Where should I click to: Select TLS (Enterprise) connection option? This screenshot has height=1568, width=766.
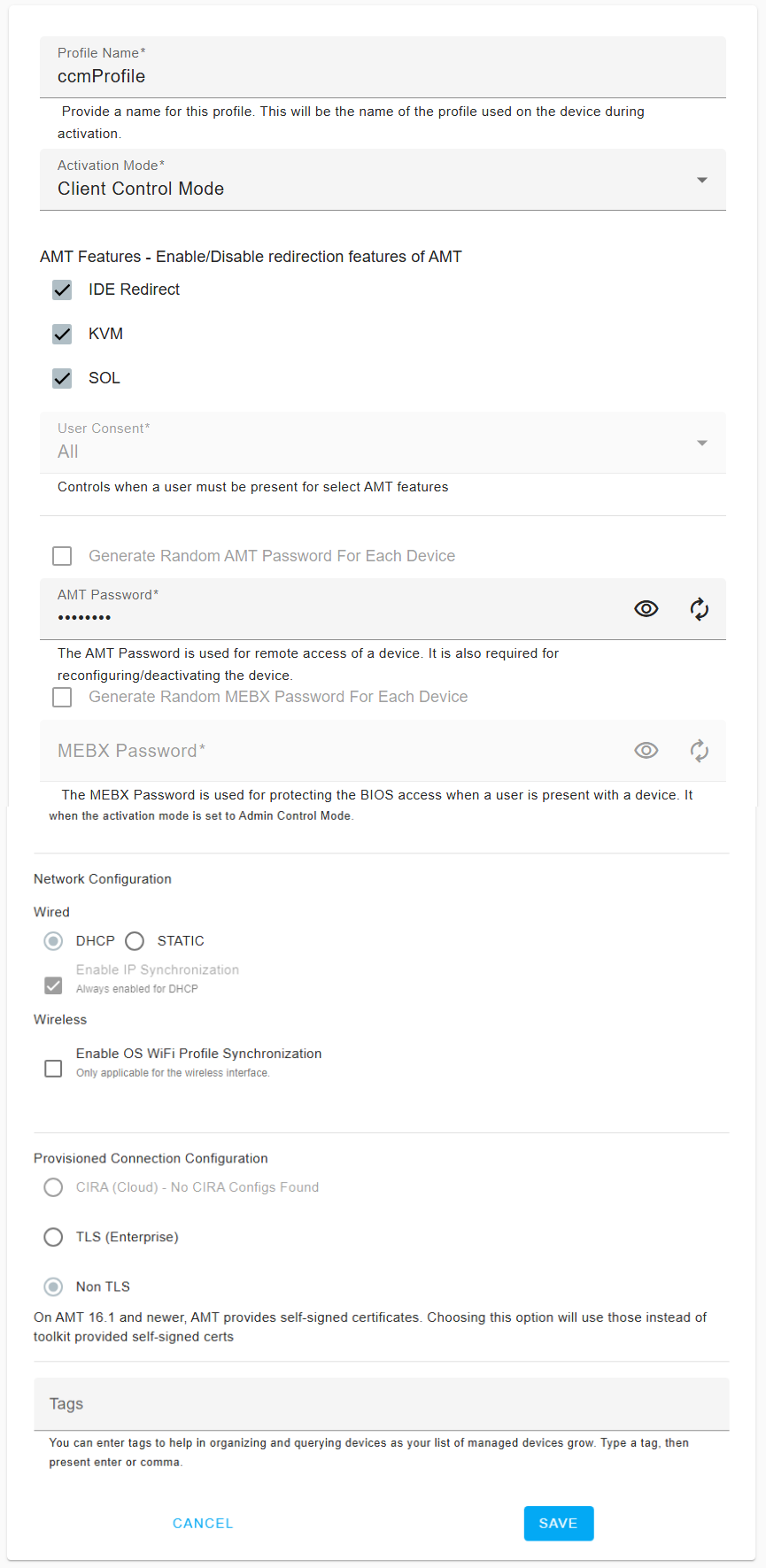coord(53,1237)
